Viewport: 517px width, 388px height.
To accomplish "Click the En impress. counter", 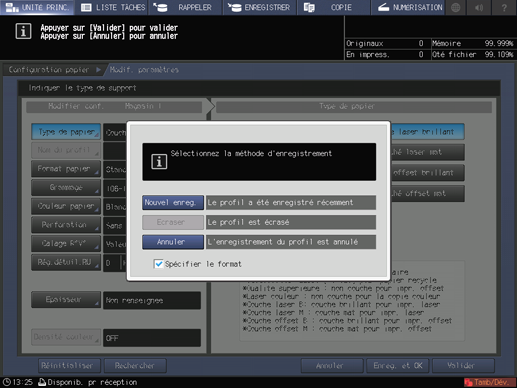I will click(386, 55).
